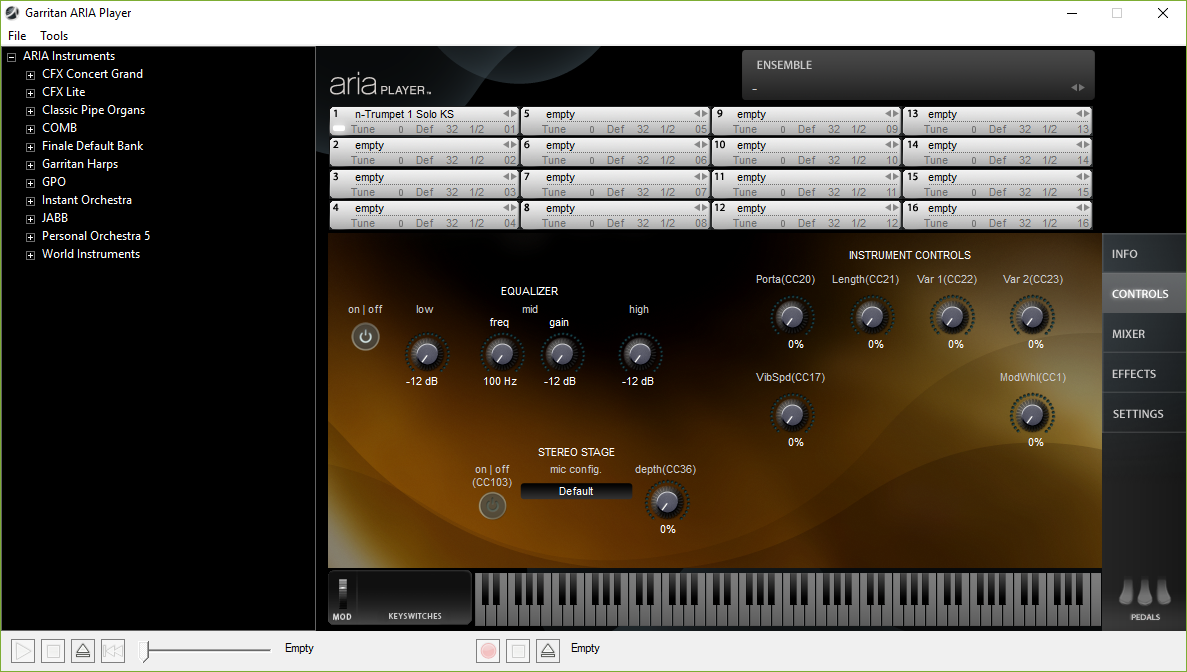This screenshot has width=1187, height=672.
Task: Click slot 1 instrument arrows
Action: [510, 114]
